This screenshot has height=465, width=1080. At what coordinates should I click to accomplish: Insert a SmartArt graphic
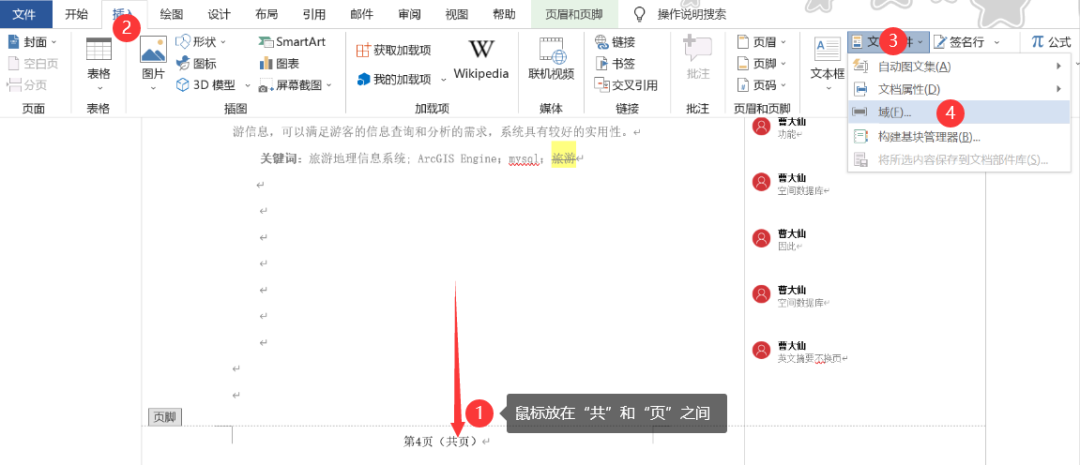pos(291,42)
